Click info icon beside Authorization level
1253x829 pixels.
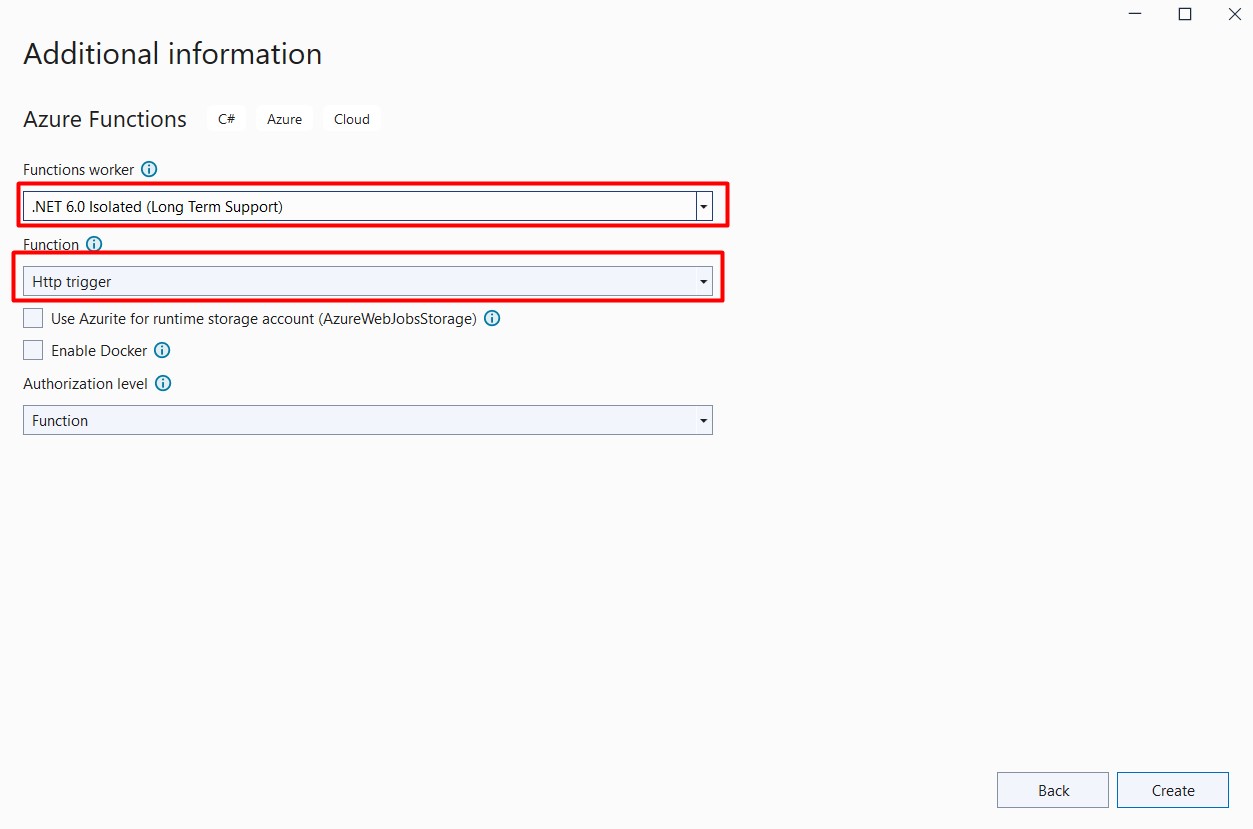[x=163, y=383]
